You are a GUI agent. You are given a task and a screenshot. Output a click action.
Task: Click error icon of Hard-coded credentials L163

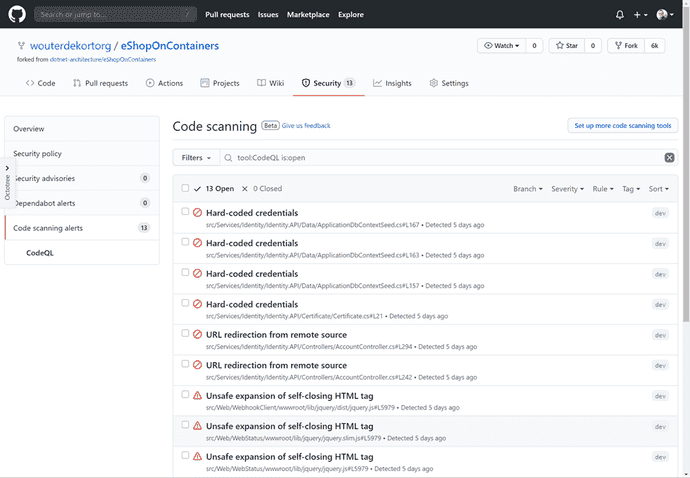[198, 243]
